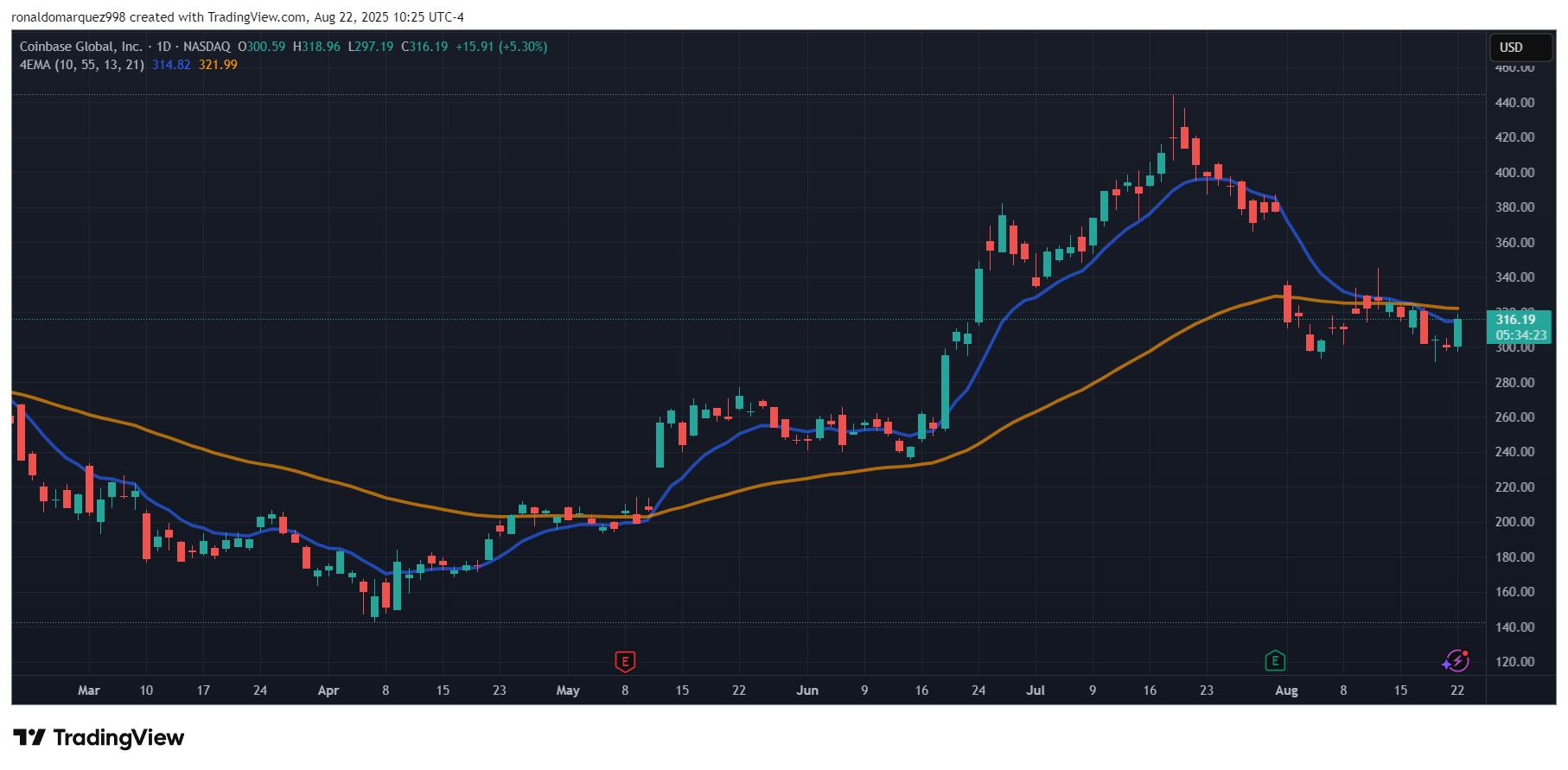Click the 160.00 price axis label
The width and height of the screenshot is (1568, 770).
click(1515, 592)
